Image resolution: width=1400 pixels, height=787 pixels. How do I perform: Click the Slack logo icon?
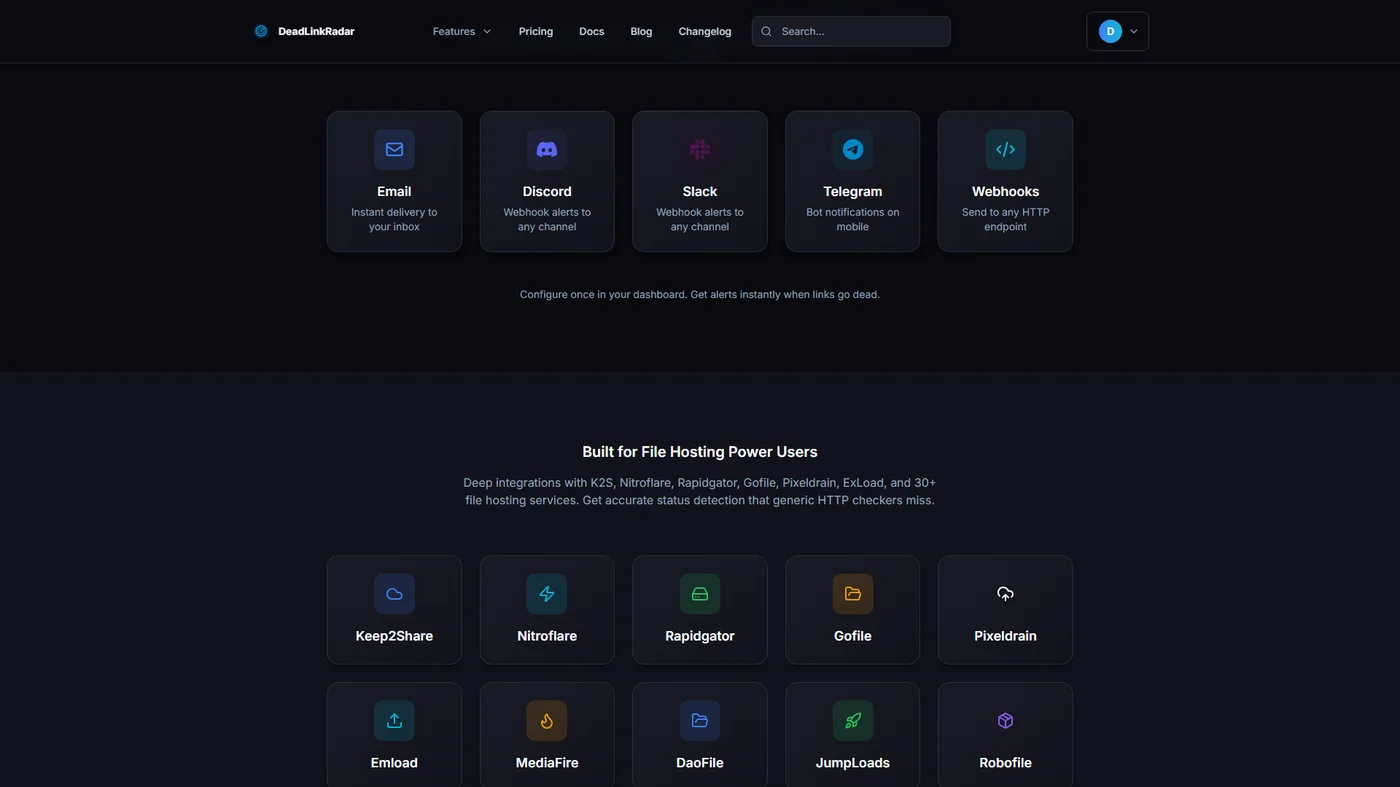(x=700, y=149)
